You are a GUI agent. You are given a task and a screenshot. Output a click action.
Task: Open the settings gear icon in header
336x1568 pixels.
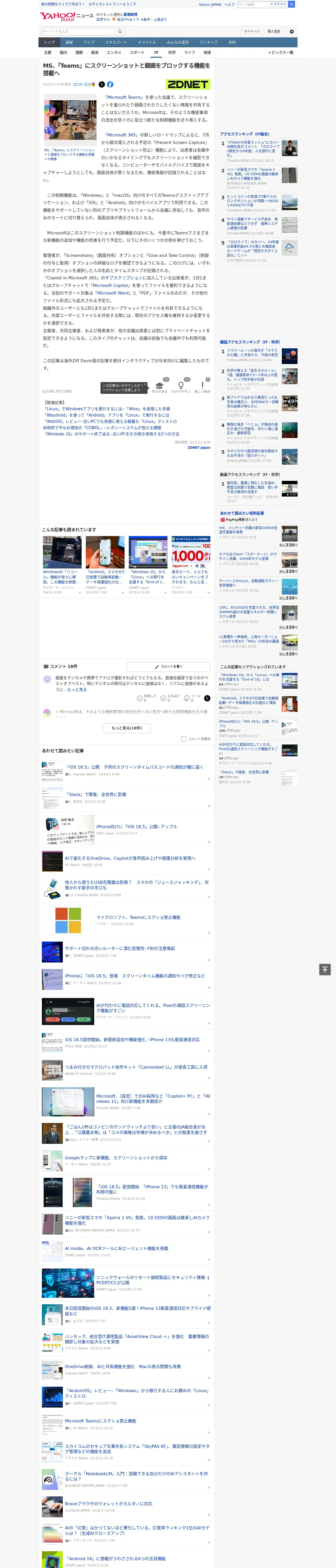click(x=292, y=32)
